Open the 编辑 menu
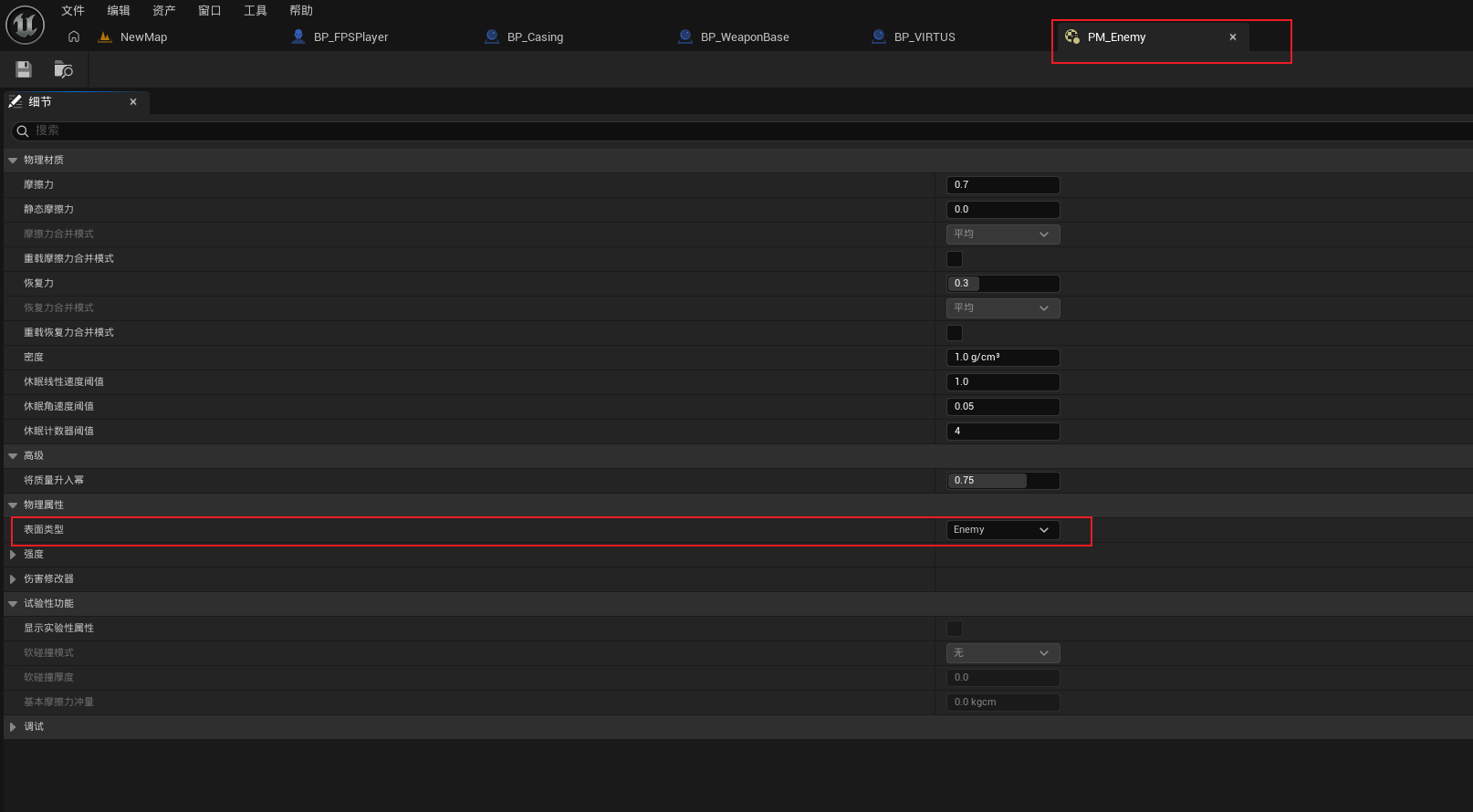This screenshot has width=1473, height=812. point(119,11)
